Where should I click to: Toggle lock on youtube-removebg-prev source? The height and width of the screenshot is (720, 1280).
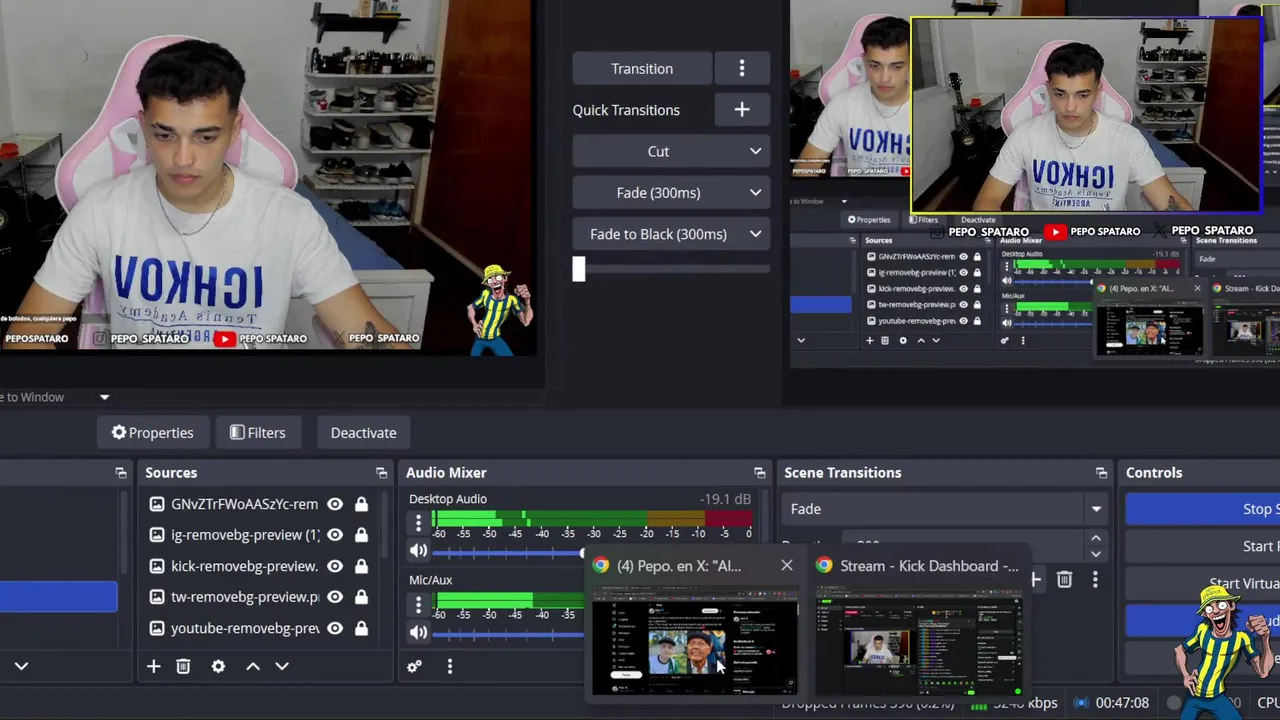(361, 628)
